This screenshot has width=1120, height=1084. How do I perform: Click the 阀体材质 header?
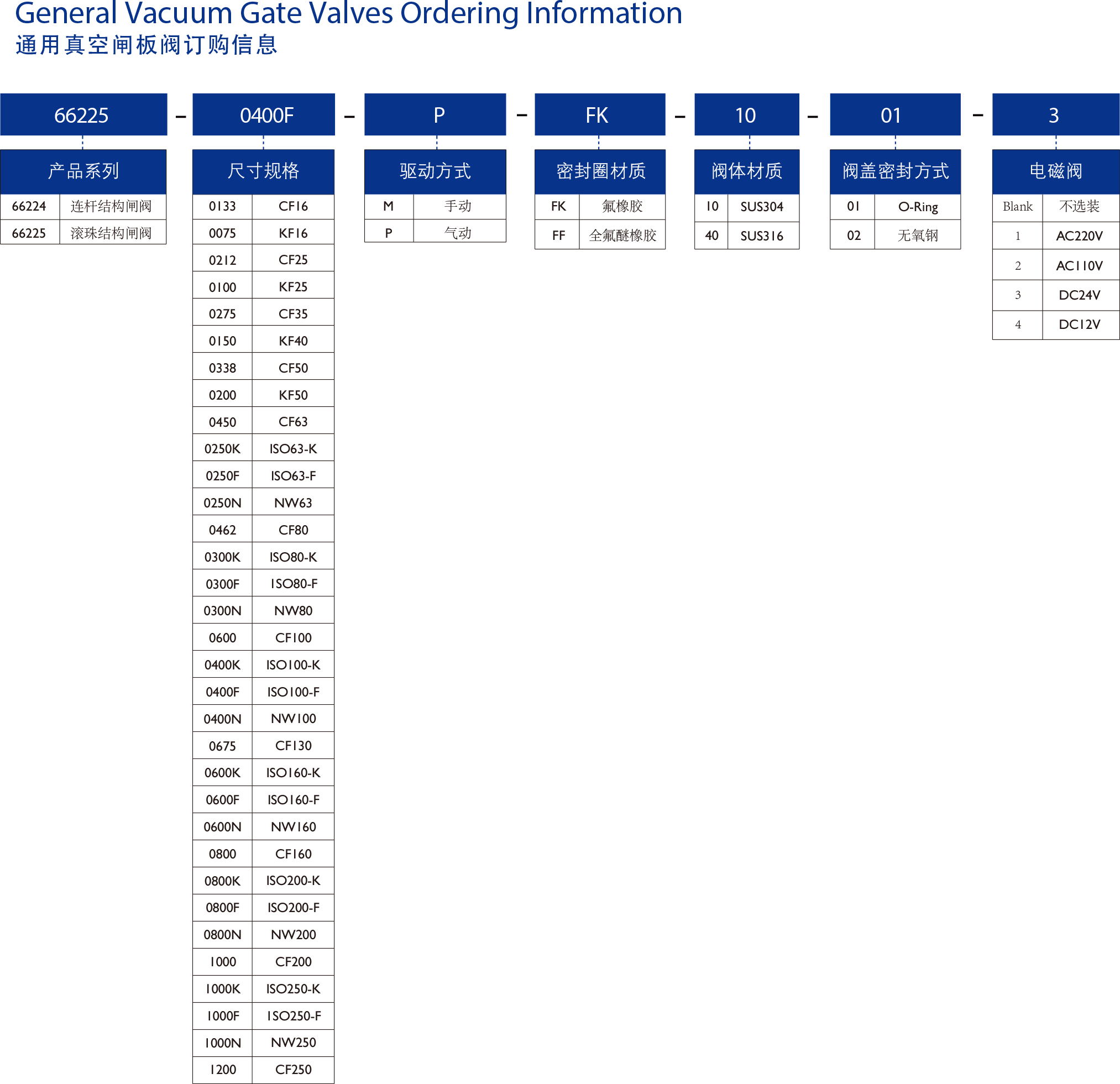(x=746, y=171)
